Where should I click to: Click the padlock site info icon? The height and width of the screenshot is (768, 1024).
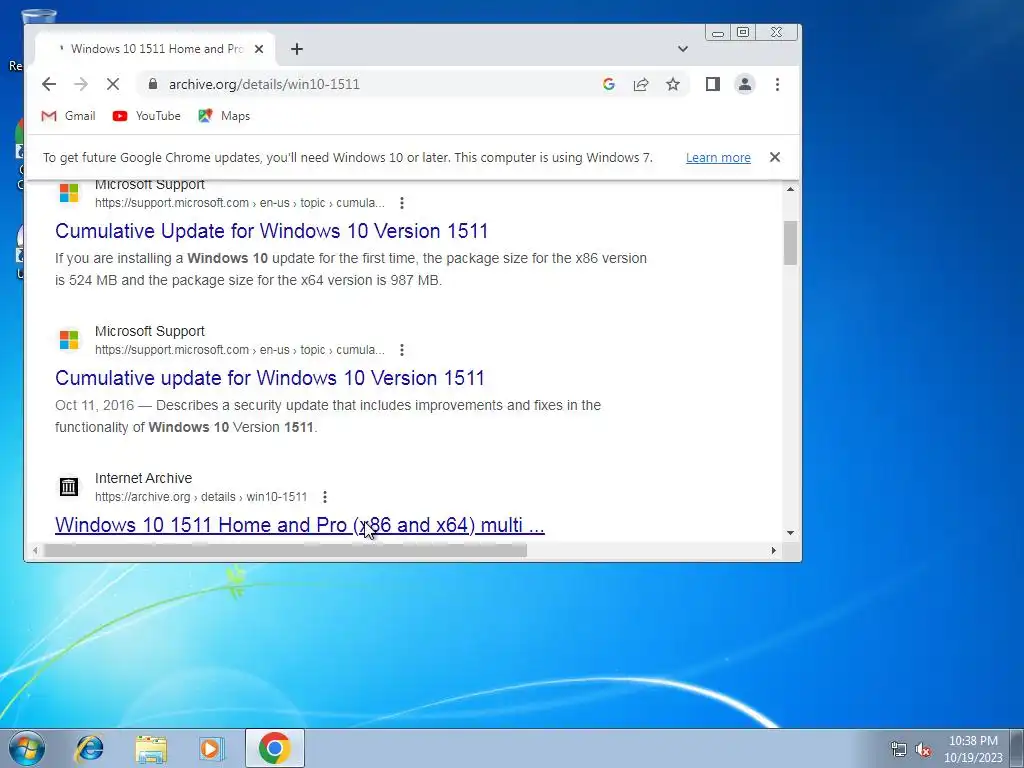point(153,84)
